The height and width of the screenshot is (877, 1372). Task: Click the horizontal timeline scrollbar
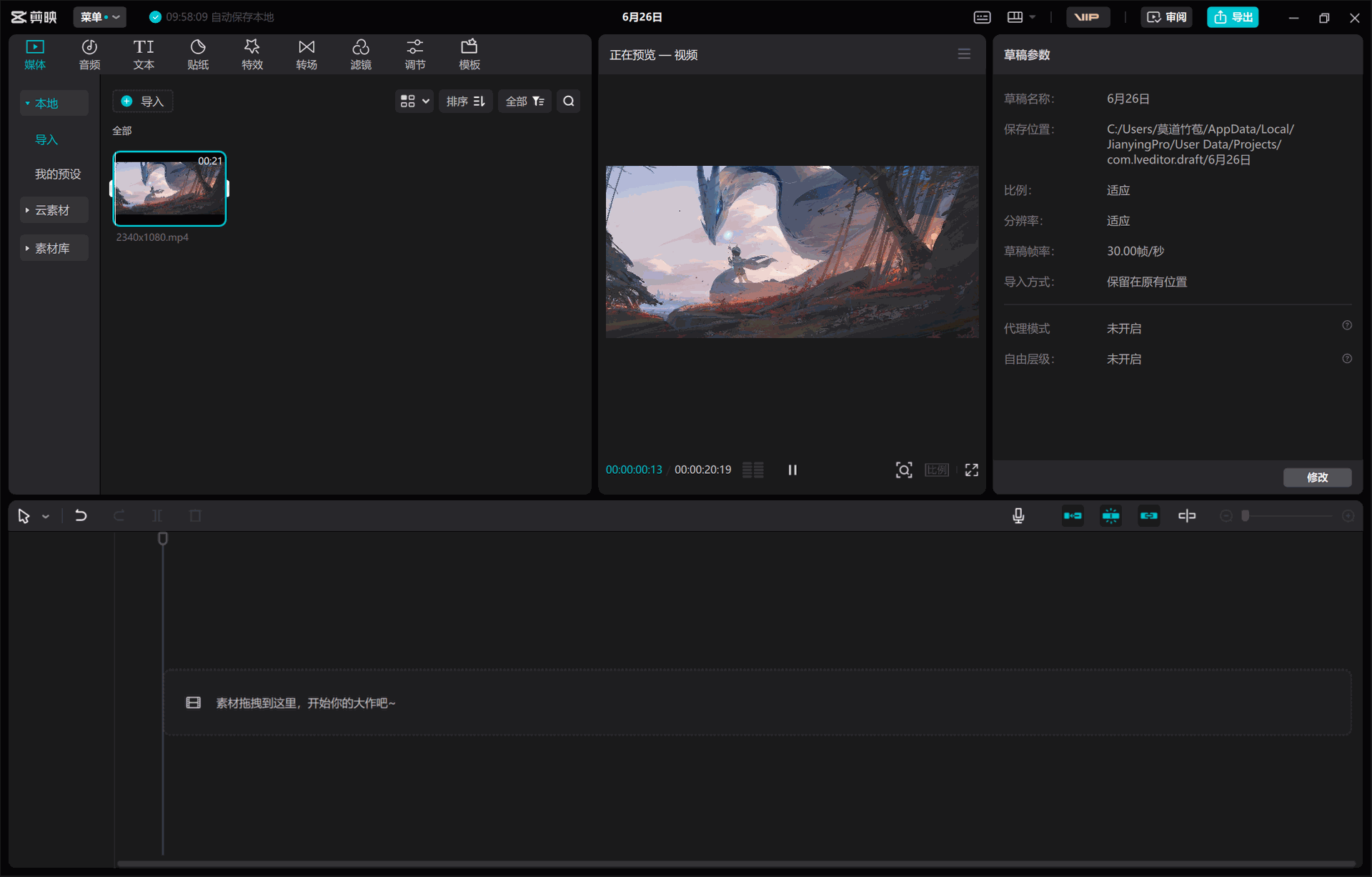(x=736, y=863)
